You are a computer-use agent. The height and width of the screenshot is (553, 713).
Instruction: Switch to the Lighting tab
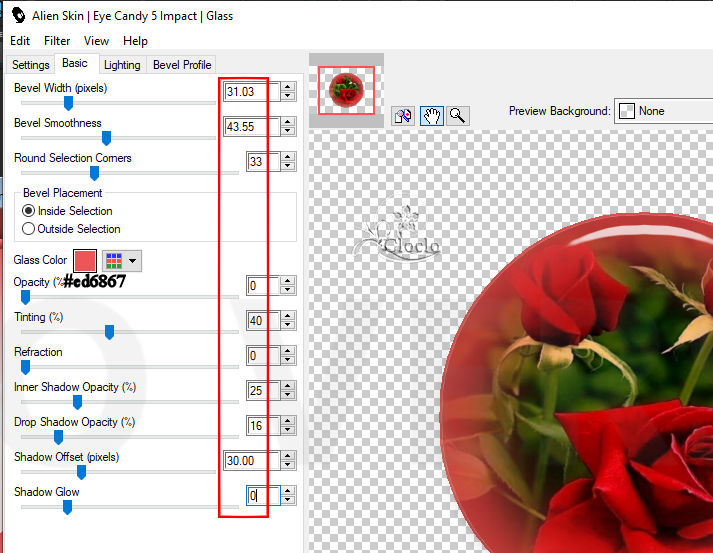[122, 65]
